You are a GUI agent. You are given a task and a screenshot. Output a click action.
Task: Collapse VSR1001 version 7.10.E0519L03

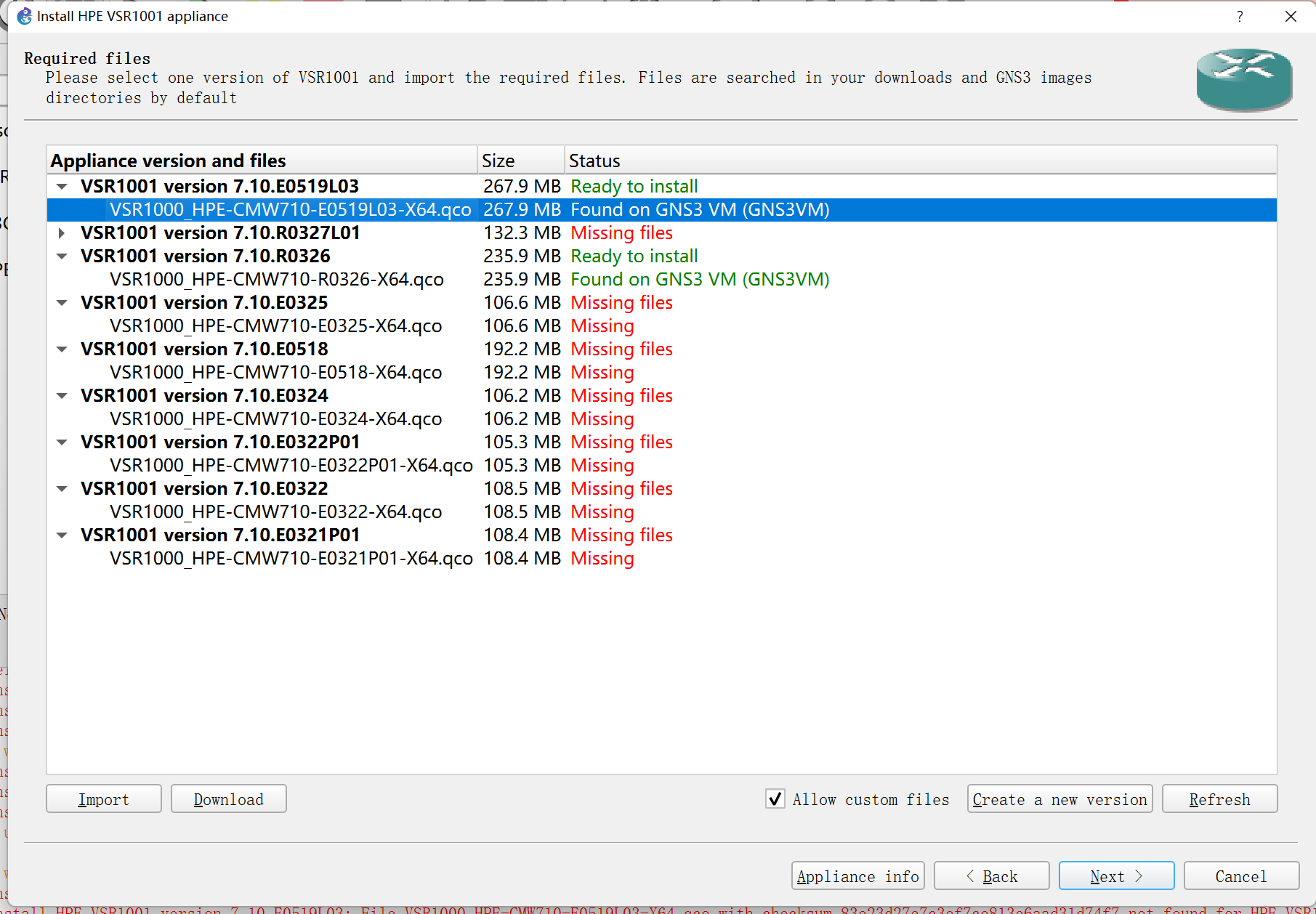(x=62, y=187)
